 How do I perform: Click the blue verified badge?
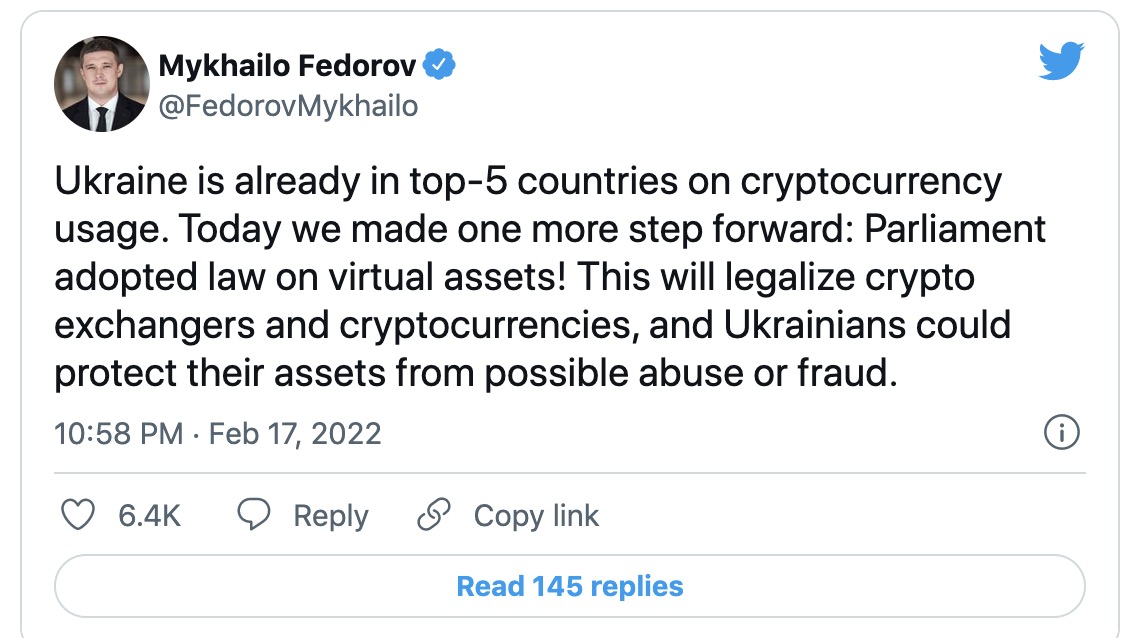point(440,66)
